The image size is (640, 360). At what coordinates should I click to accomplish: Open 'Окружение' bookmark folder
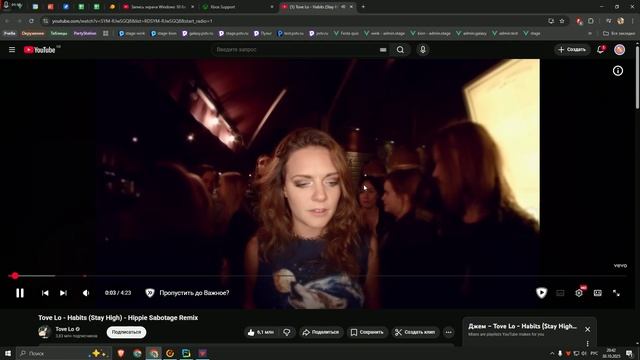pyautogui.click(x=33, y=33)
